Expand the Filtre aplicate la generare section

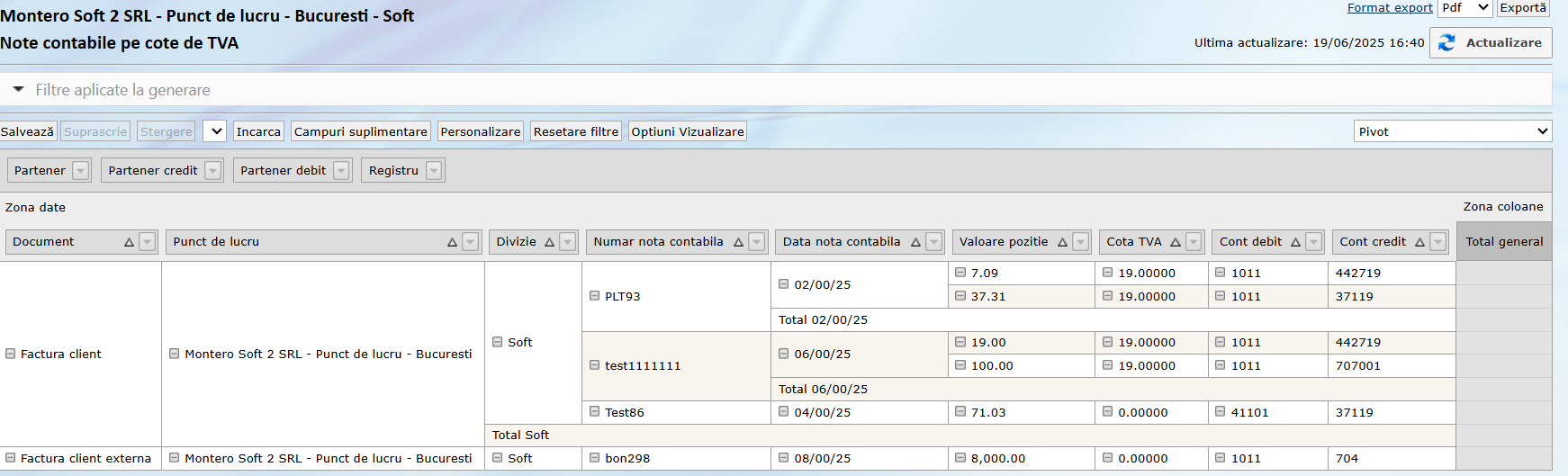point(18,90)
